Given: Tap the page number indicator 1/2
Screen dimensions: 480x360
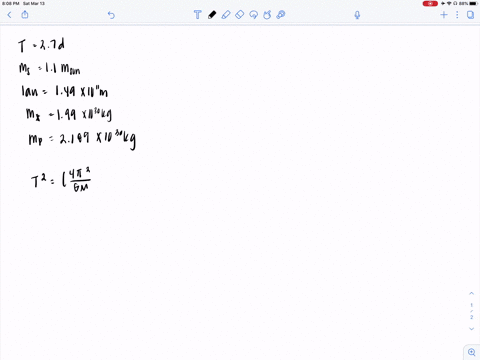Looking at the screenshot, I should pos(471,311).
